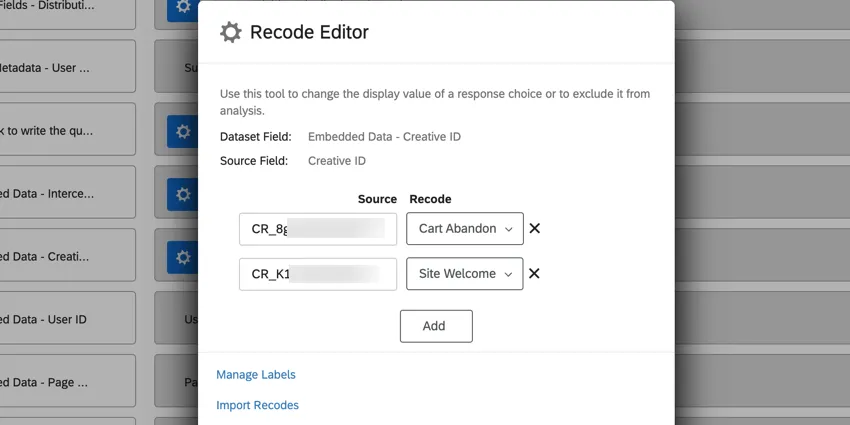
Task: Open gear settings beside Fields - Distributi... field
Action: click(182, 8)
